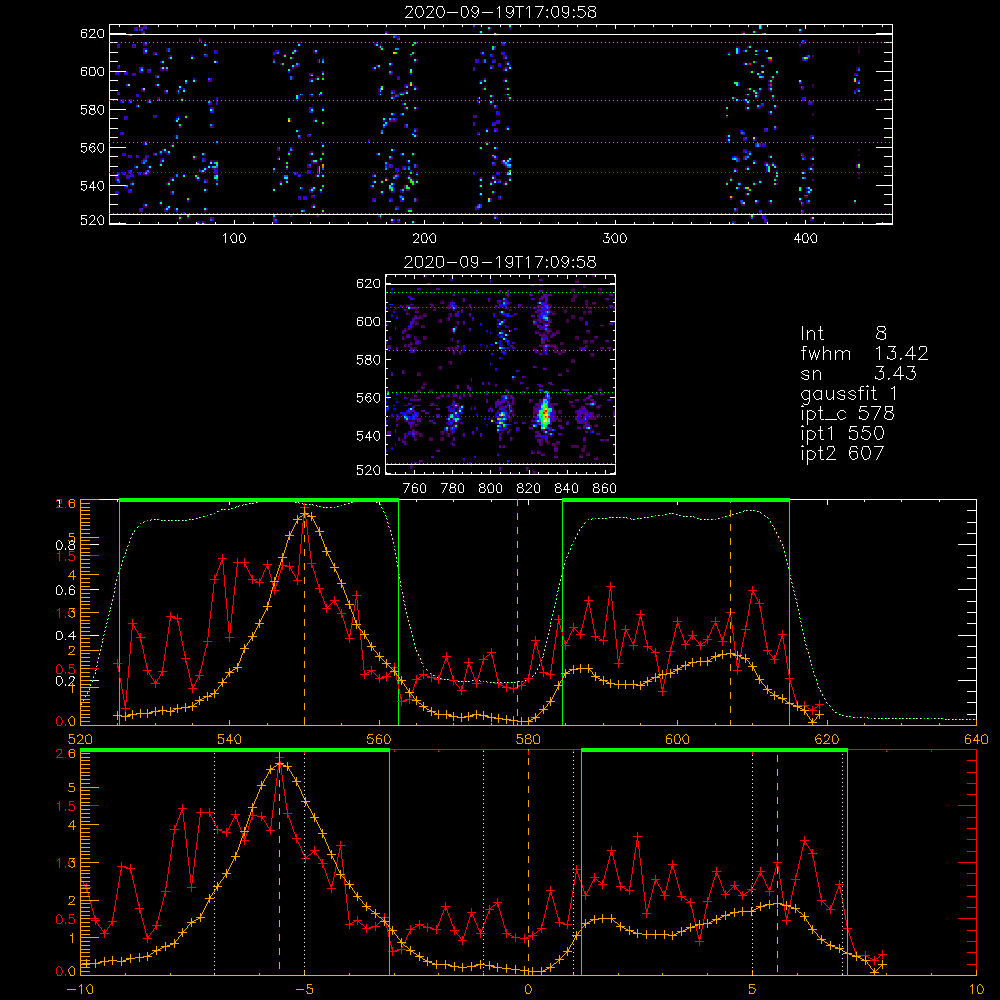Select the 'Int 8' readout line
This screenshot has width=1000, height=1000.
pos(844,334)
